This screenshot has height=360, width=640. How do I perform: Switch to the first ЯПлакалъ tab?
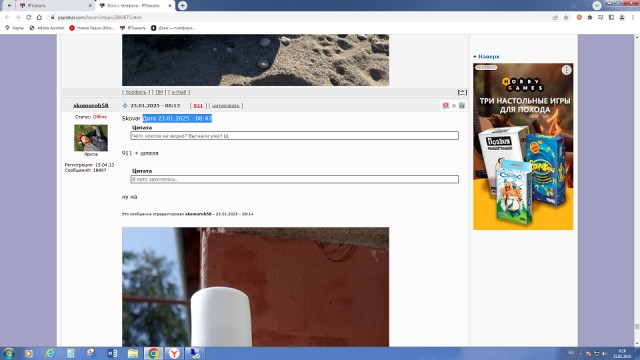pos(56,6)
